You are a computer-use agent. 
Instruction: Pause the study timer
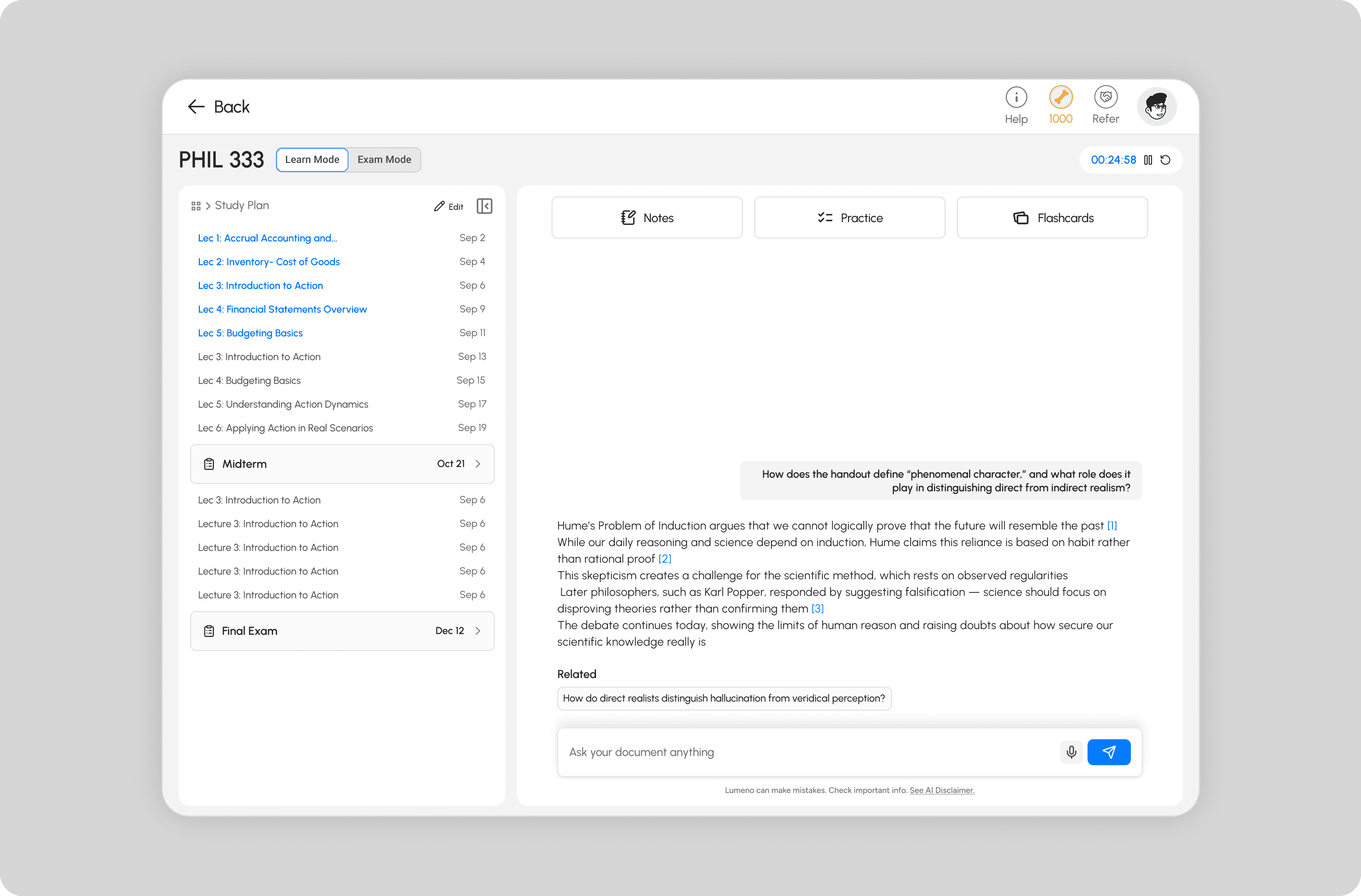1148,160
